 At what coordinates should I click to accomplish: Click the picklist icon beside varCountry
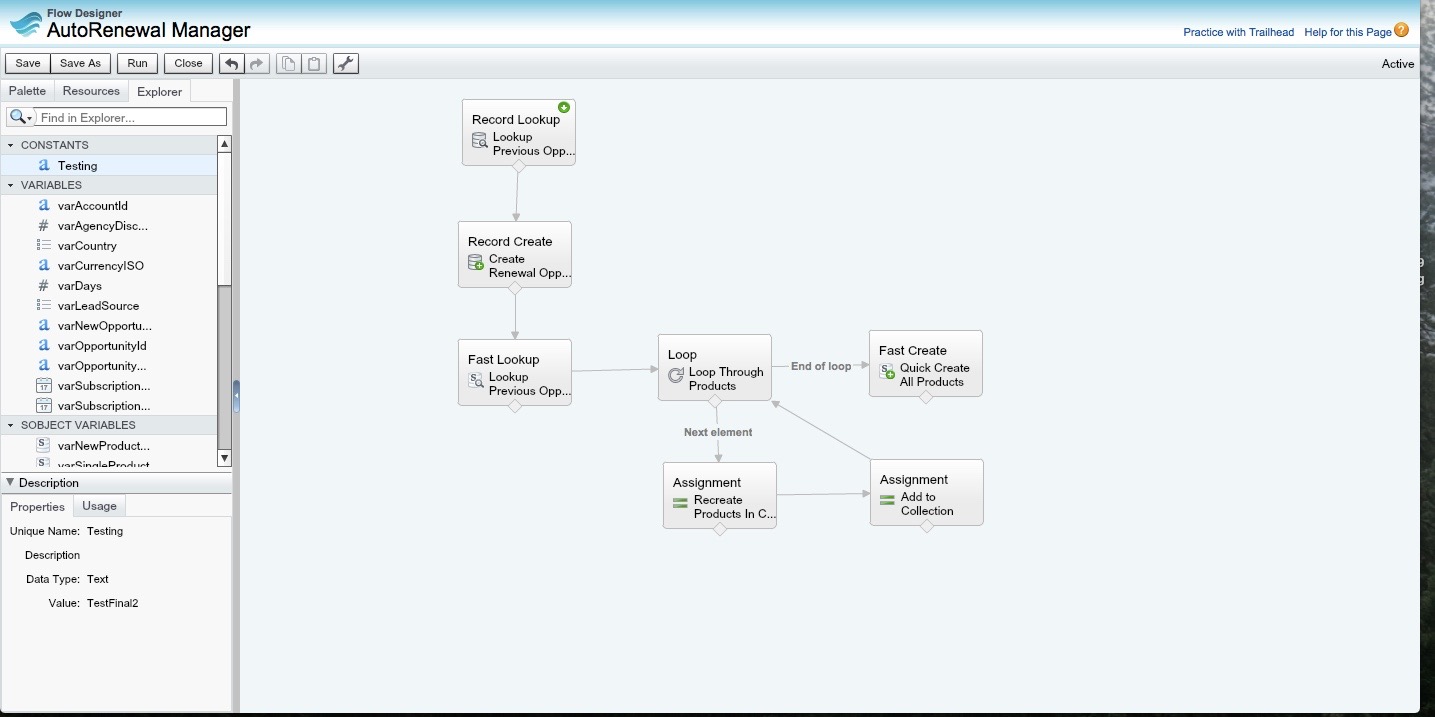[43, 246]
